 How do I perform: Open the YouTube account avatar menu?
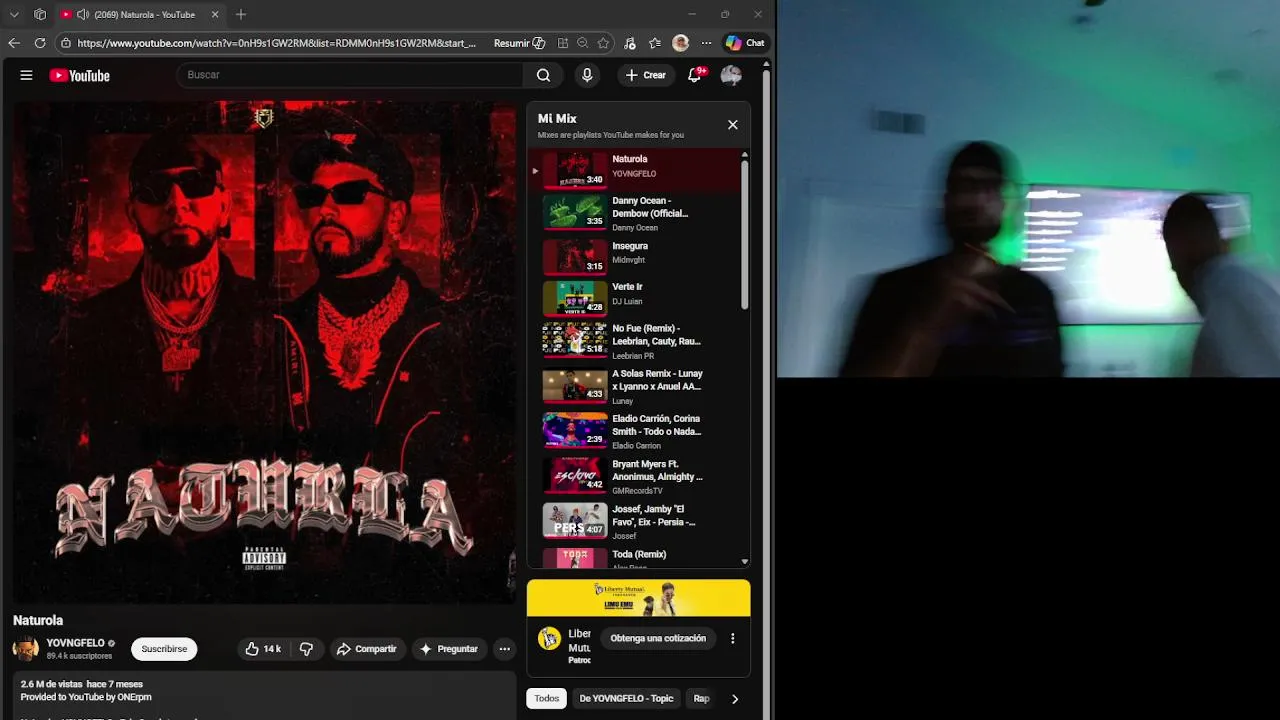click(x=731, y=75)
